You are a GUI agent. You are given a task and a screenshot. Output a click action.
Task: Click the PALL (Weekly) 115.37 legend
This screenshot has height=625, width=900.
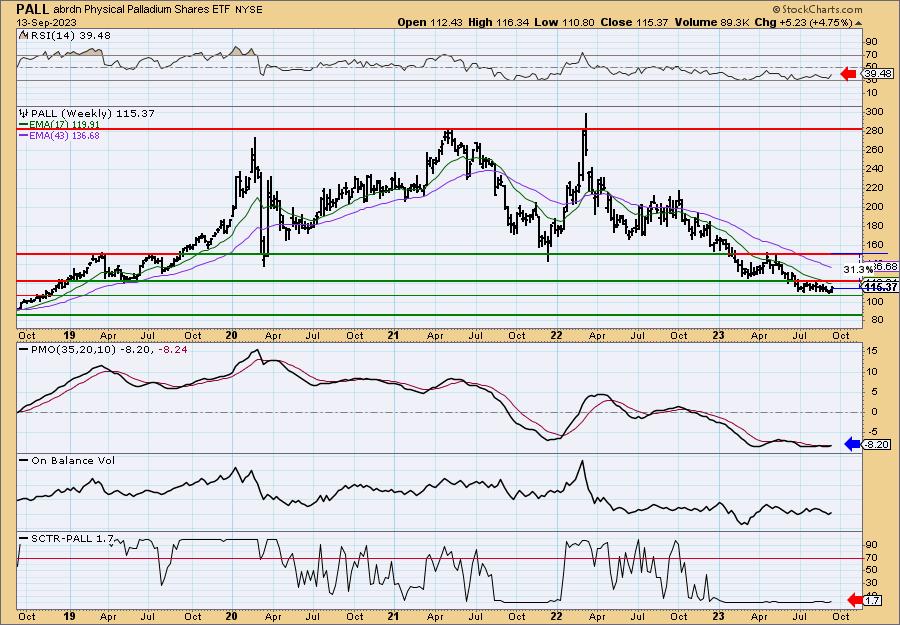[92, 113]
